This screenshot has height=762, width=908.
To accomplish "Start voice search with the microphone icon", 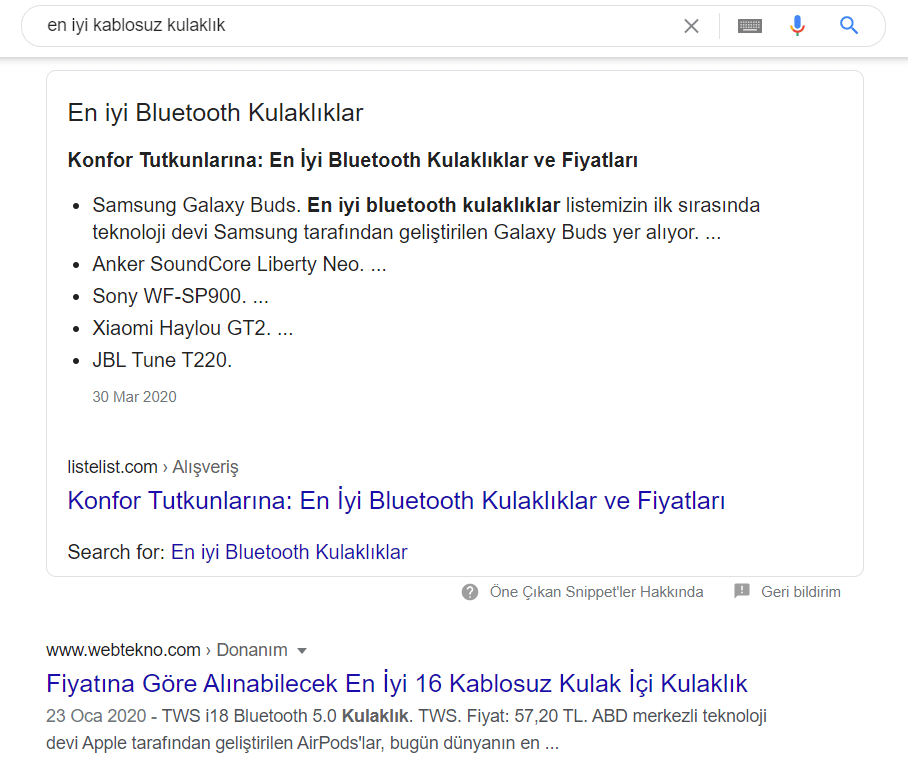I will (x=797, y=26).
